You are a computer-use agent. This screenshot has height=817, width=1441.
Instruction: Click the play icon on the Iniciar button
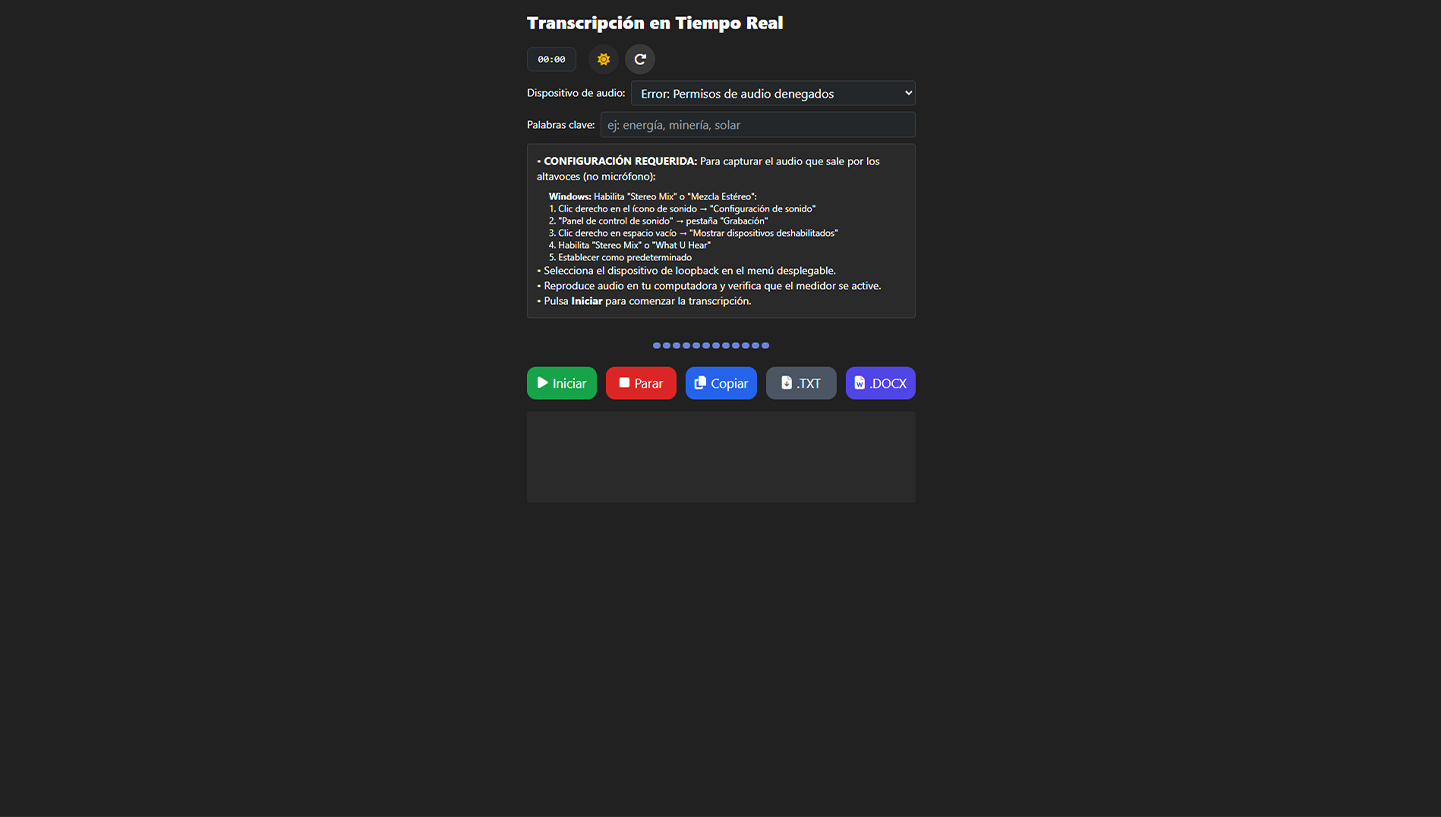545,383
